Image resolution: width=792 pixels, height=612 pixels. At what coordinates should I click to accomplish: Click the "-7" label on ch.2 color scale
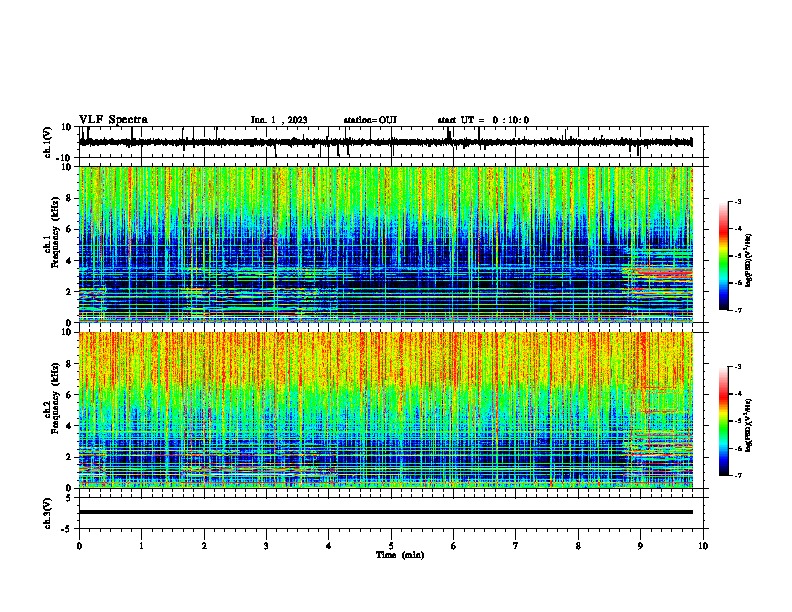click(x=737, y=475)
